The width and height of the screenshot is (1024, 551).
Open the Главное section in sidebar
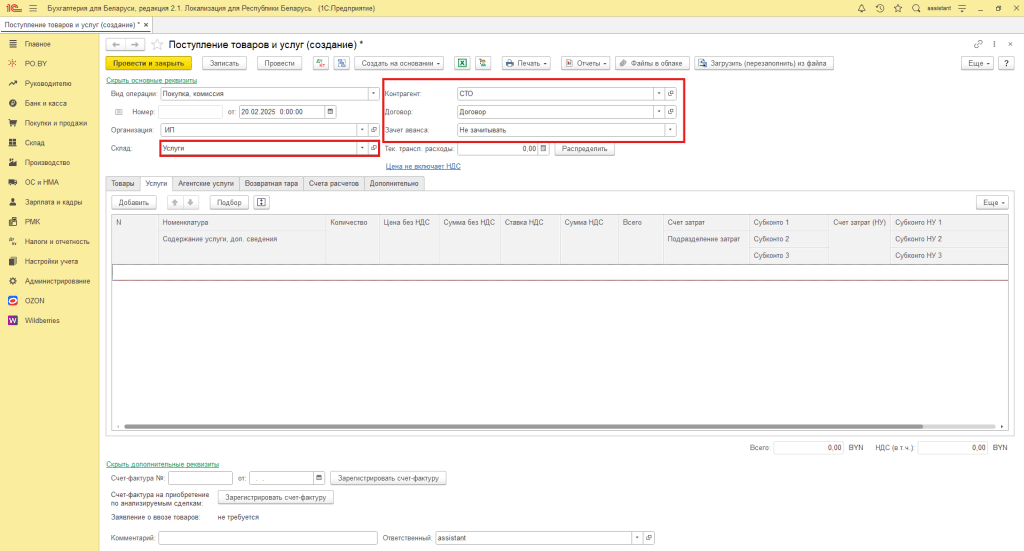(x=37, y=44)
